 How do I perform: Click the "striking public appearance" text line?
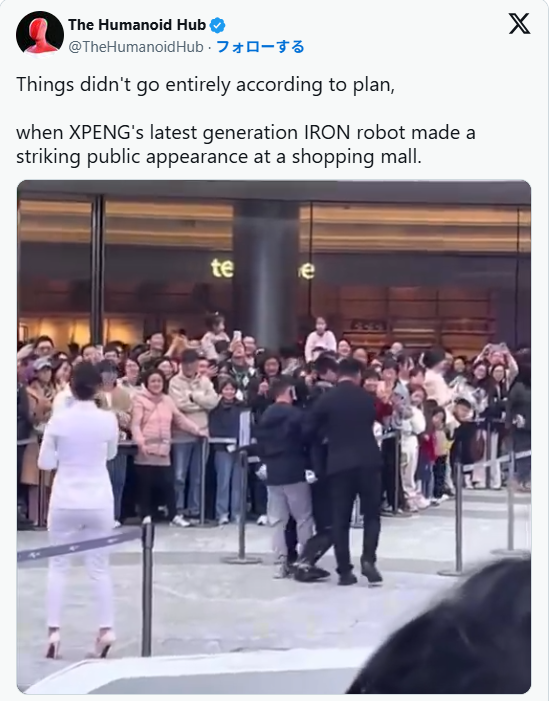click(x=219, y=157)
